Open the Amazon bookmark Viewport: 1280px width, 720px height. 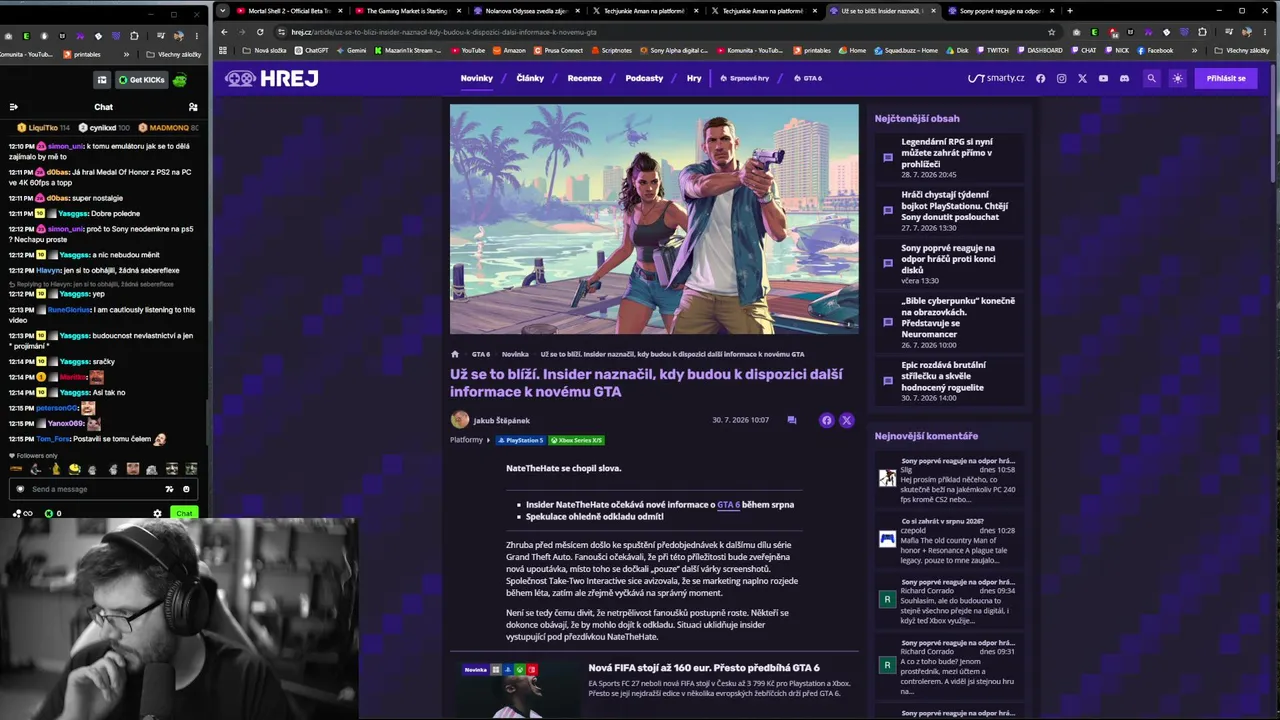click(x=509, y=50)
